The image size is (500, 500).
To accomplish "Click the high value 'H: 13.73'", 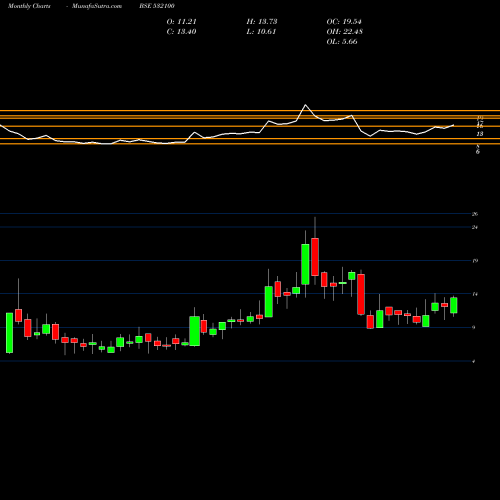I will 262,22.
